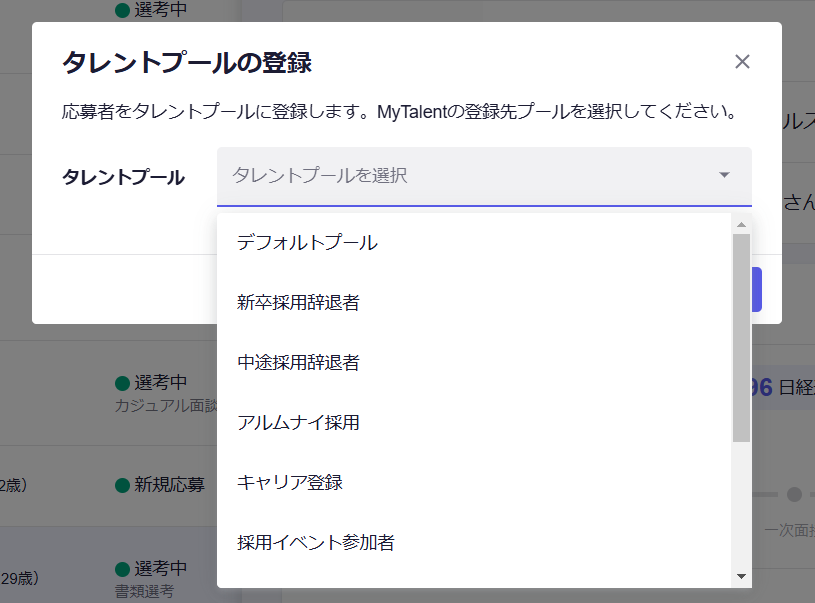The width and height of the screenshot is (815, 603).
Task: Close the タレントプールの登録 dialog with X
Action: pos(742,62)
